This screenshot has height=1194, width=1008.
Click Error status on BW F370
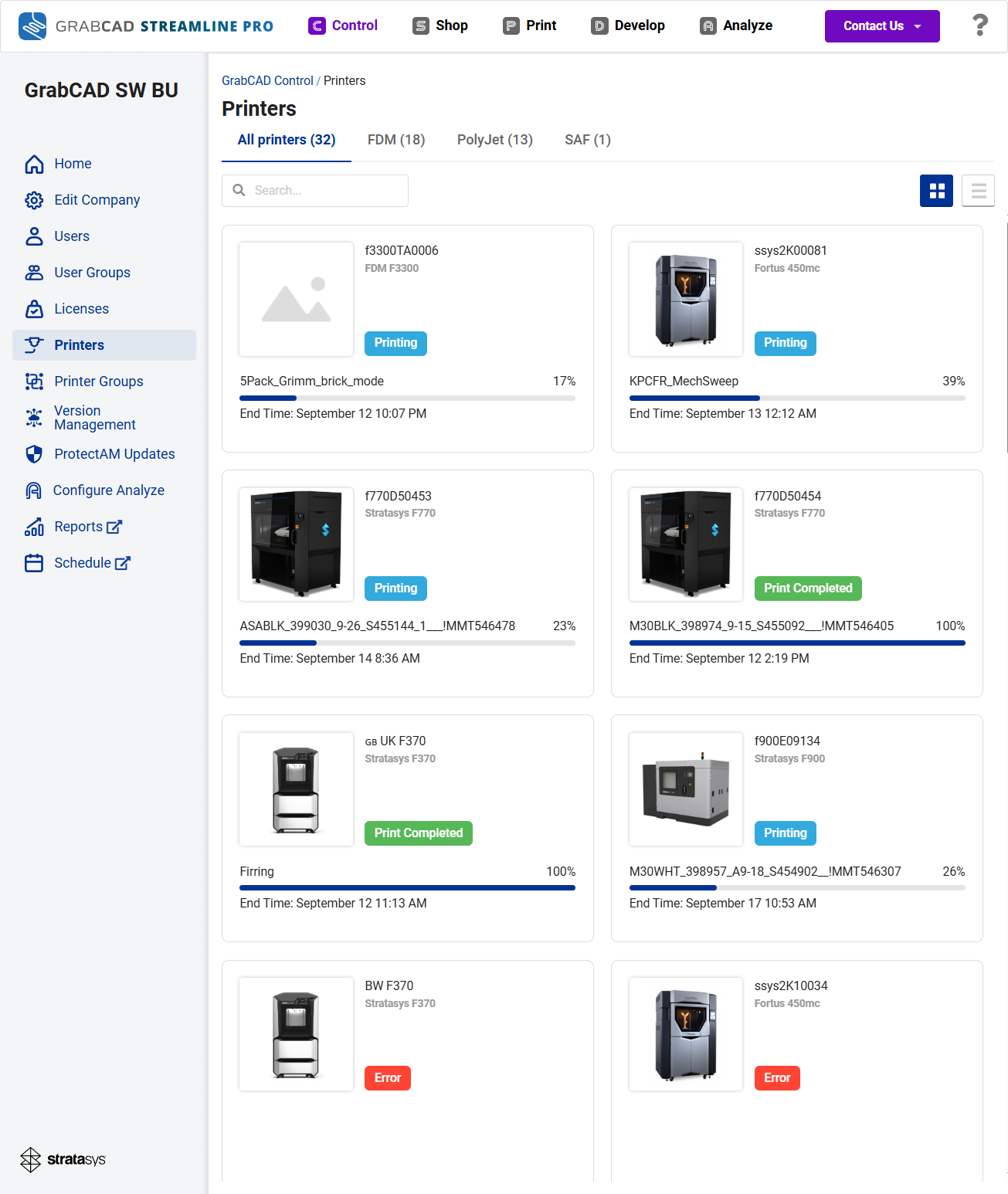388,1078
